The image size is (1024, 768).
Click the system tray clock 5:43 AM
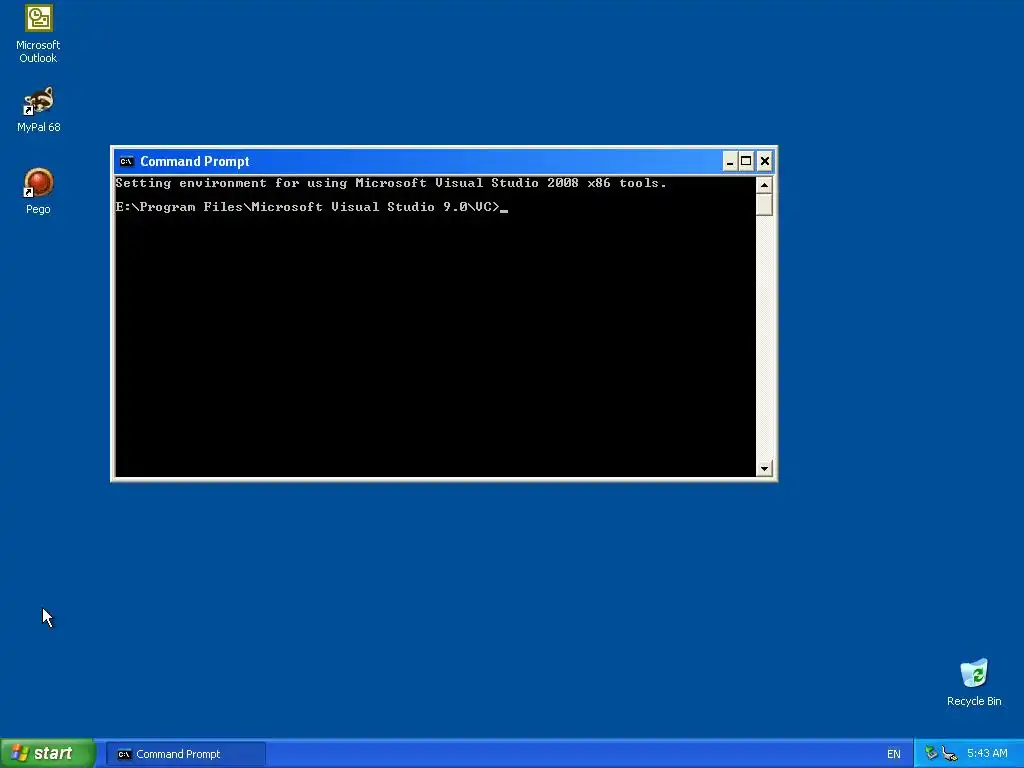(x=987, y=754)
